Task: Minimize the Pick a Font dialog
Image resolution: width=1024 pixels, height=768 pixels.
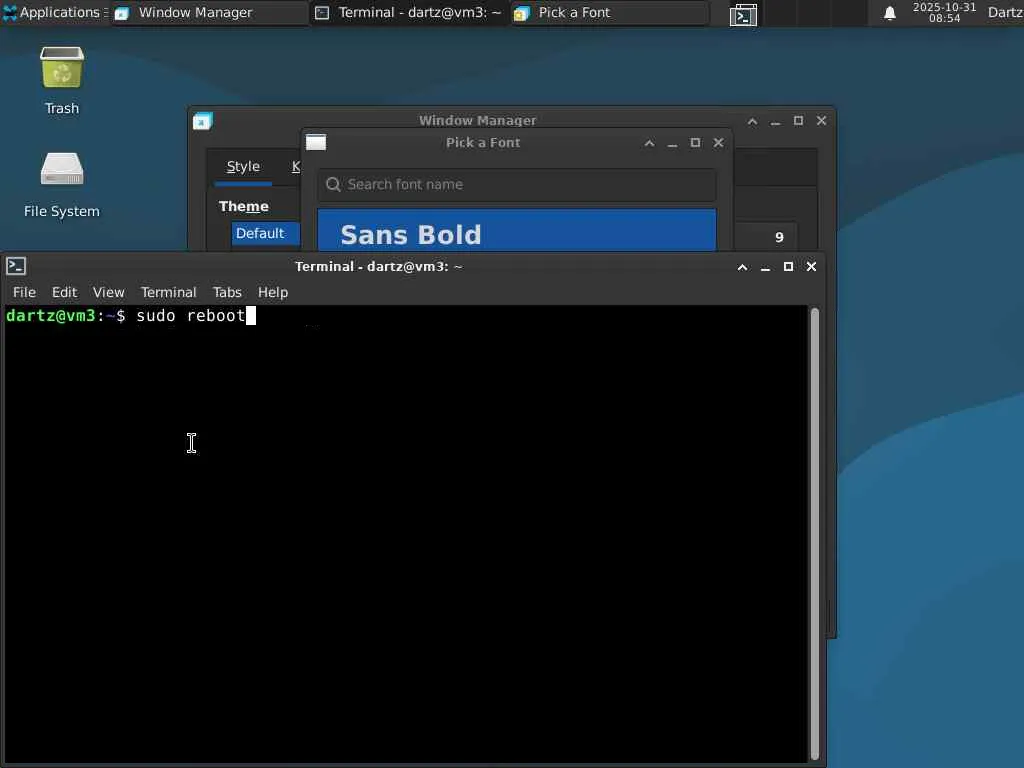Action: 672,143
